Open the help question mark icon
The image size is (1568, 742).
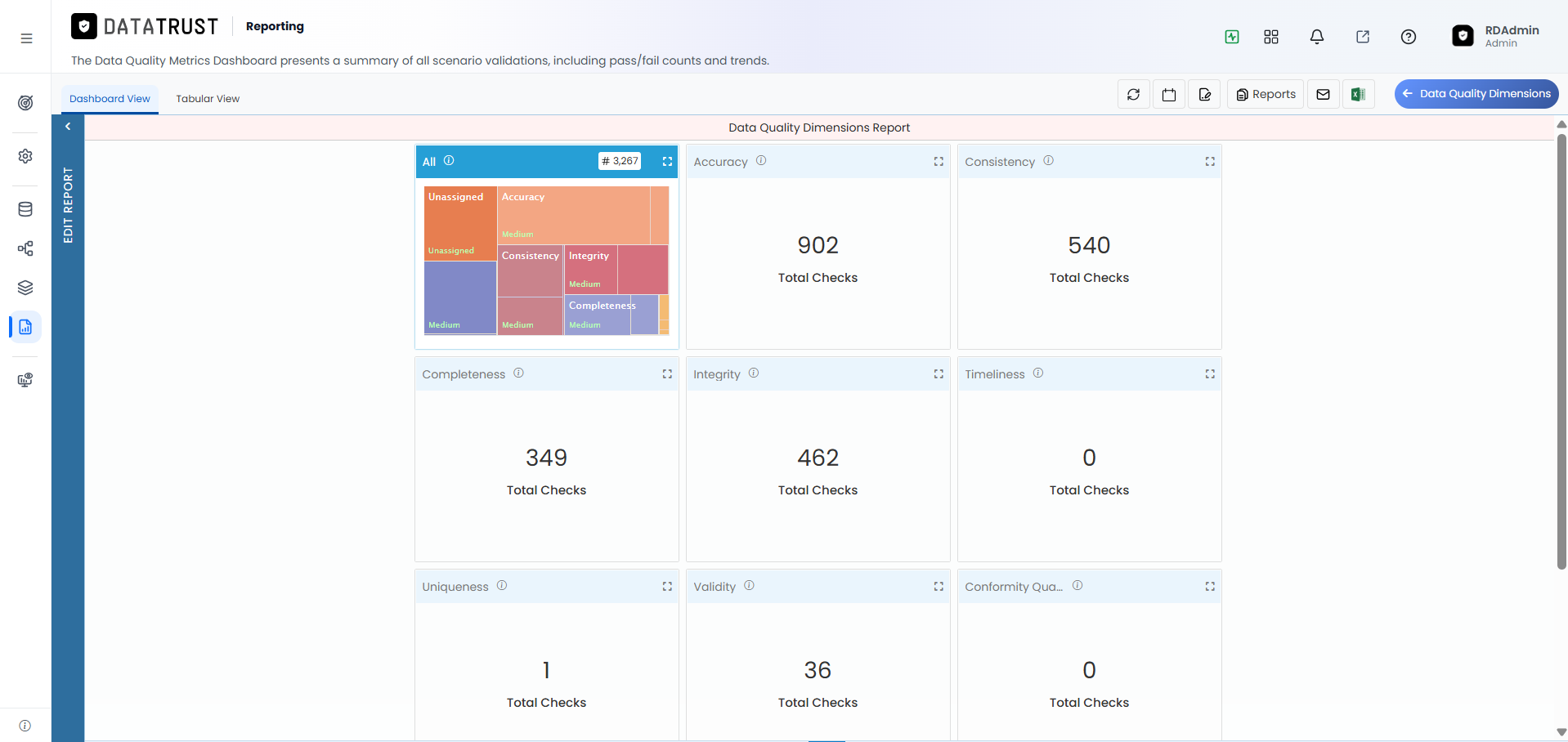1409,37
